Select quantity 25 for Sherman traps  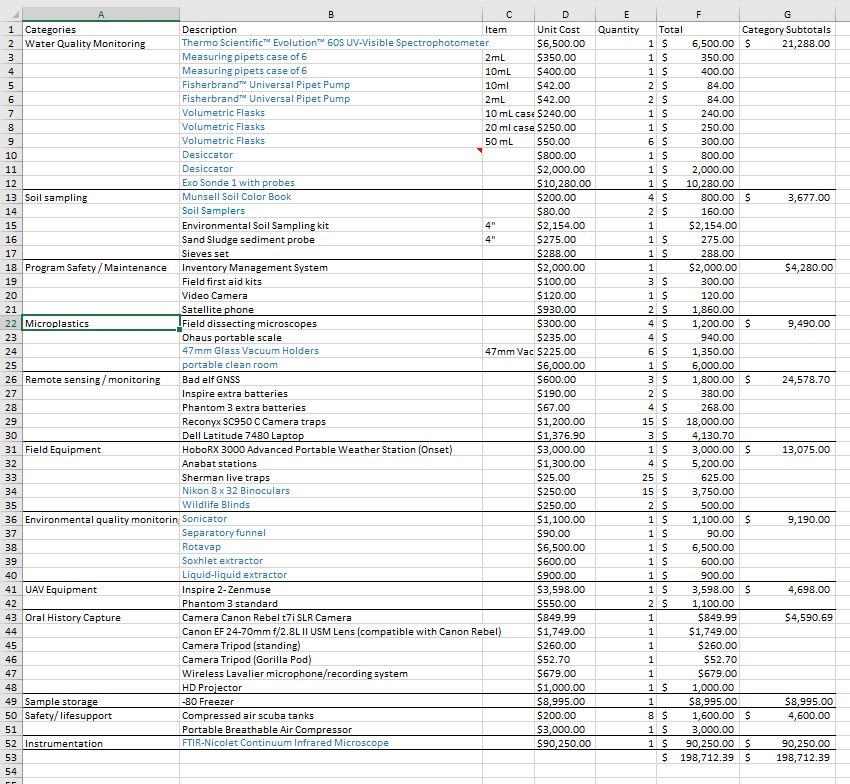tap(626, 478)
